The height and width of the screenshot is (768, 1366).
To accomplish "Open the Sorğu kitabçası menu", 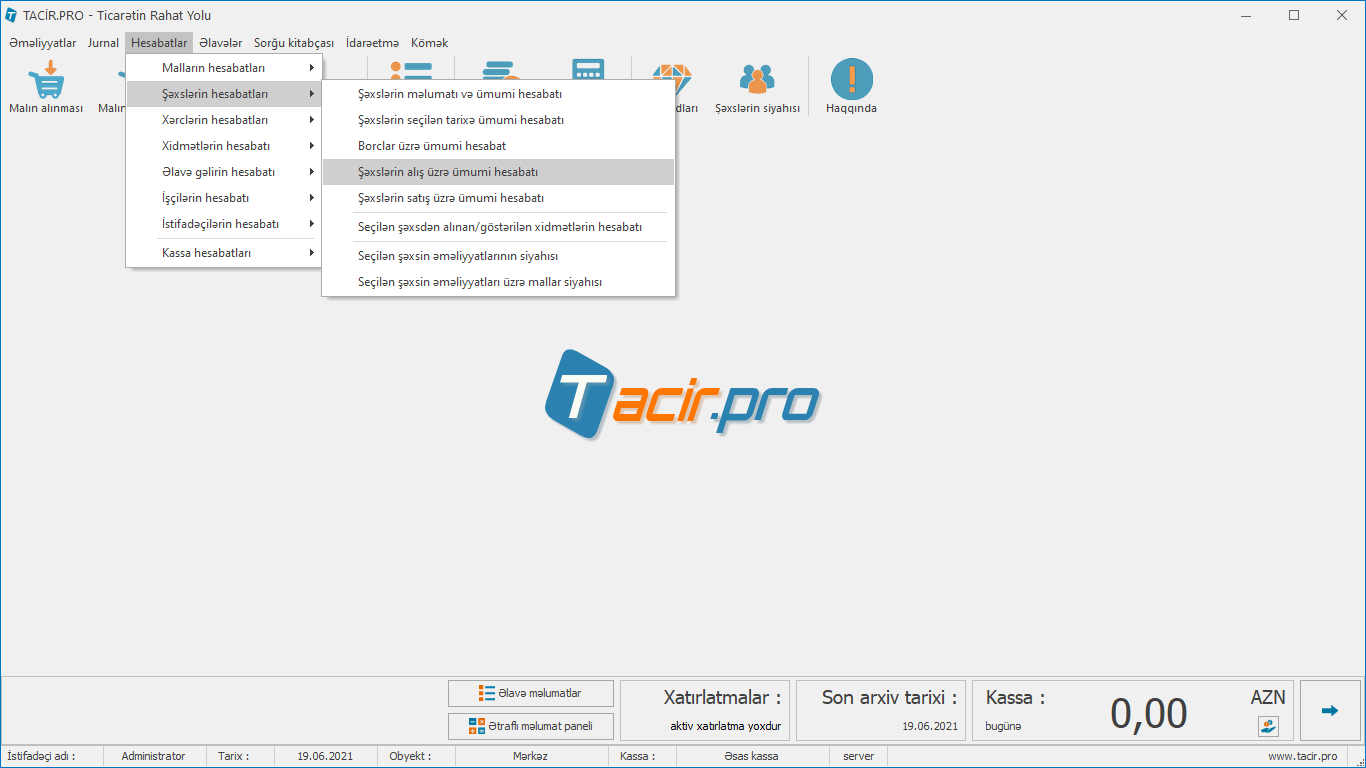I will pyautogui.click(x=293, y=43).
